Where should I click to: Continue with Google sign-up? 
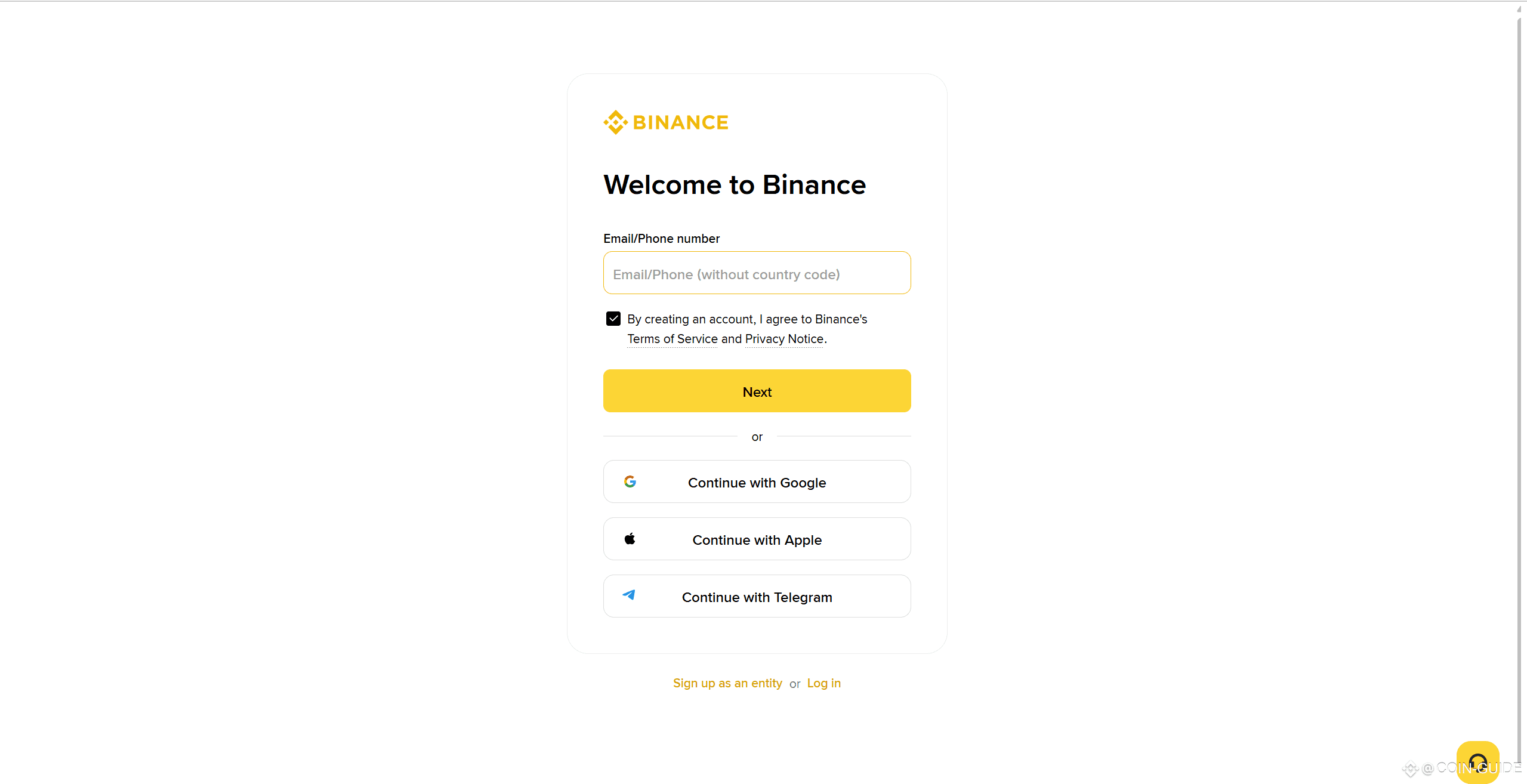click(757, 481)
